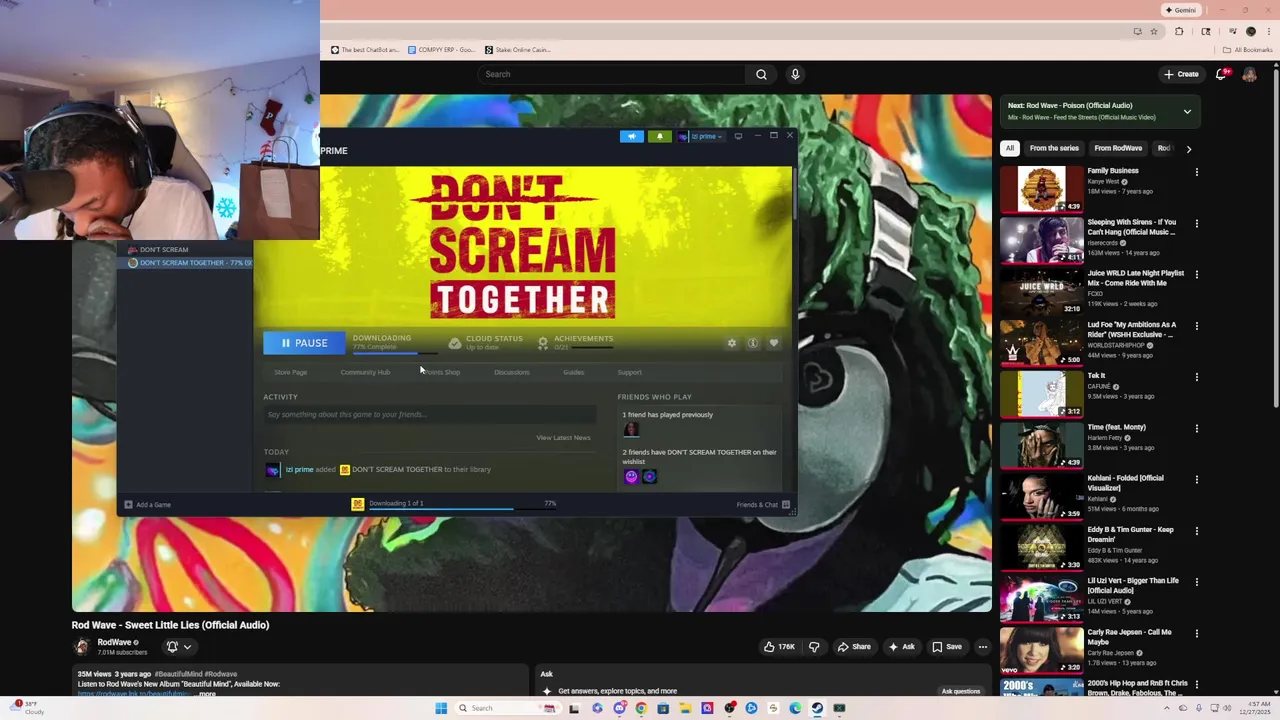The height and width of the screenshot is (720, 1280).
Task: Open All Bookmarks folder
Action: pyautogui.click(x=1247, y=50)
